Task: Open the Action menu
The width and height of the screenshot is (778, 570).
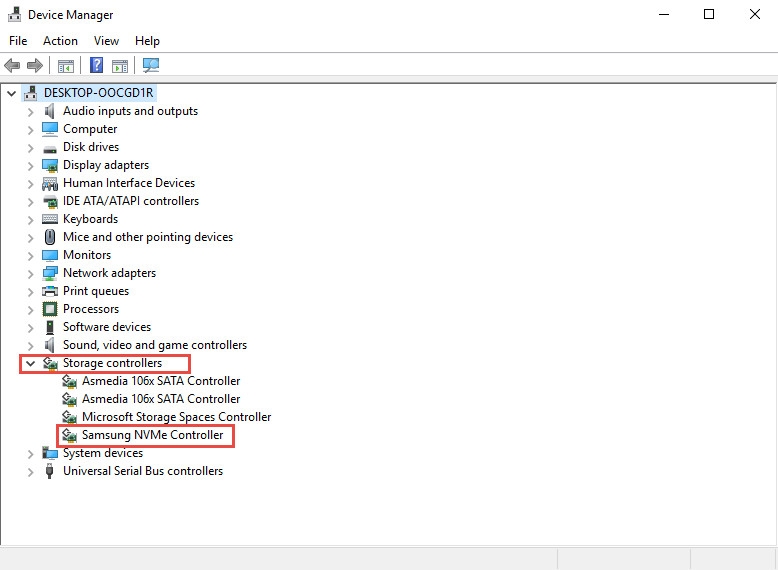Action: 60,41
